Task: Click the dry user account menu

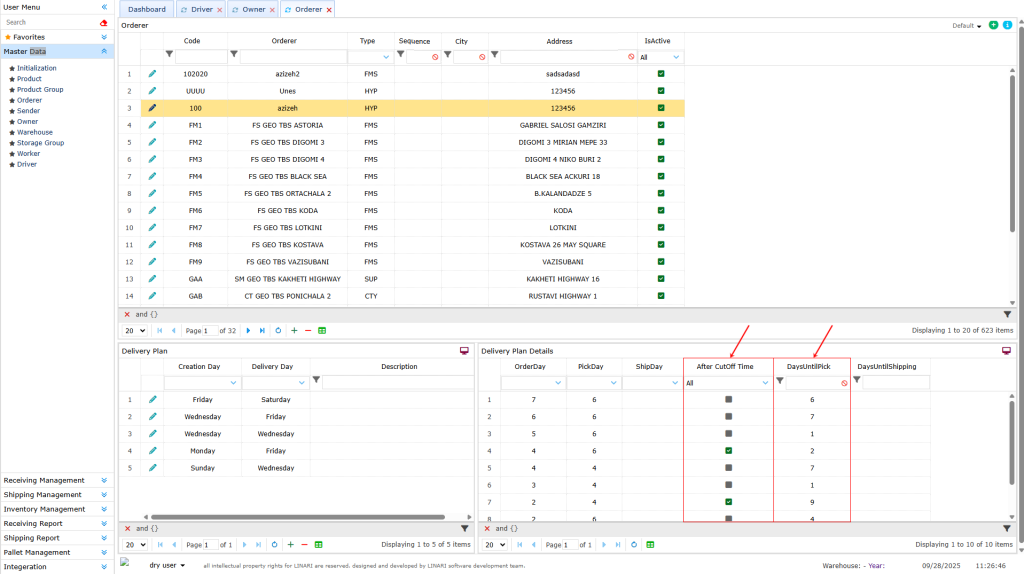Action: 167,565
